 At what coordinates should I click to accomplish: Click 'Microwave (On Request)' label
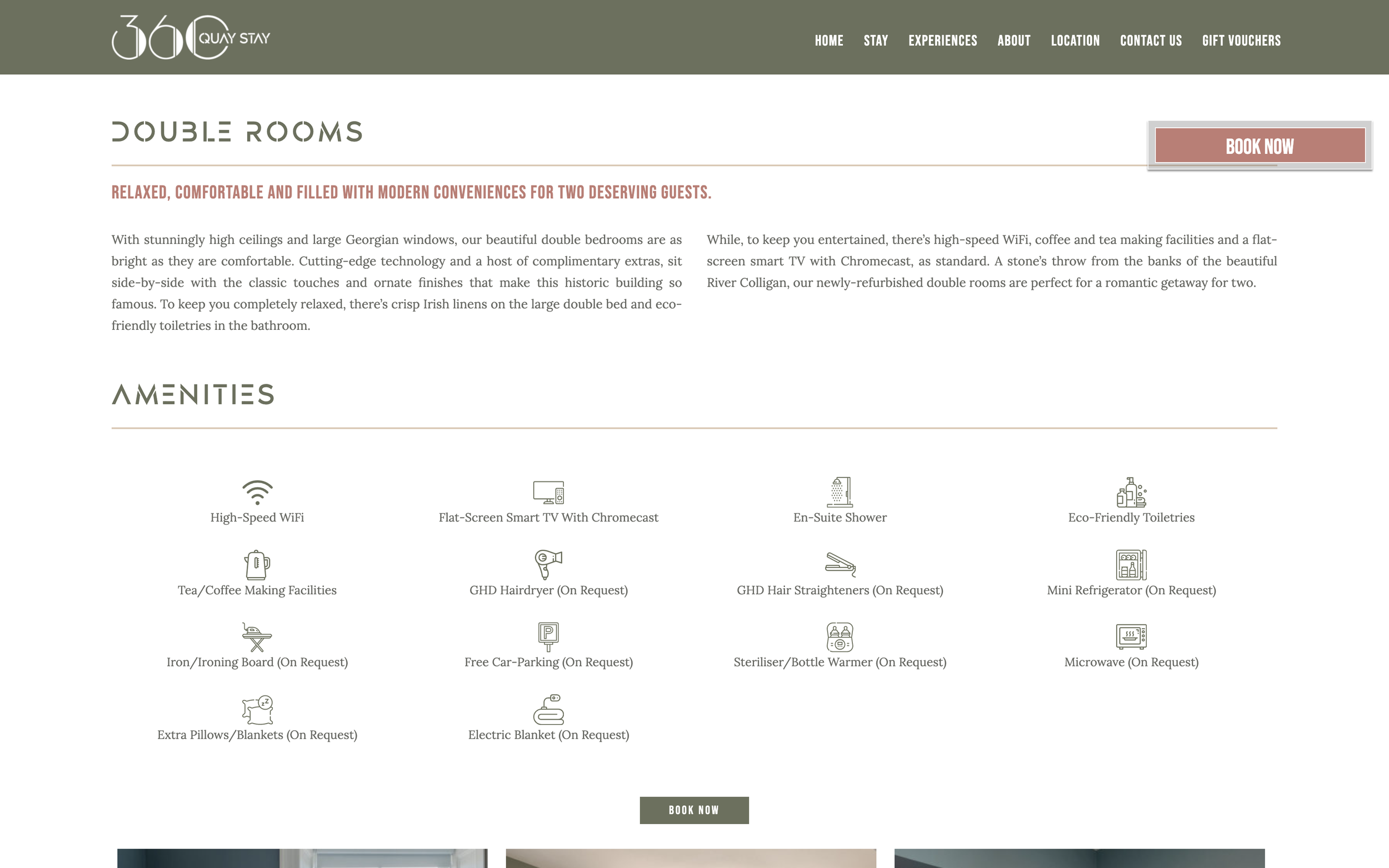pos(1131,662)
